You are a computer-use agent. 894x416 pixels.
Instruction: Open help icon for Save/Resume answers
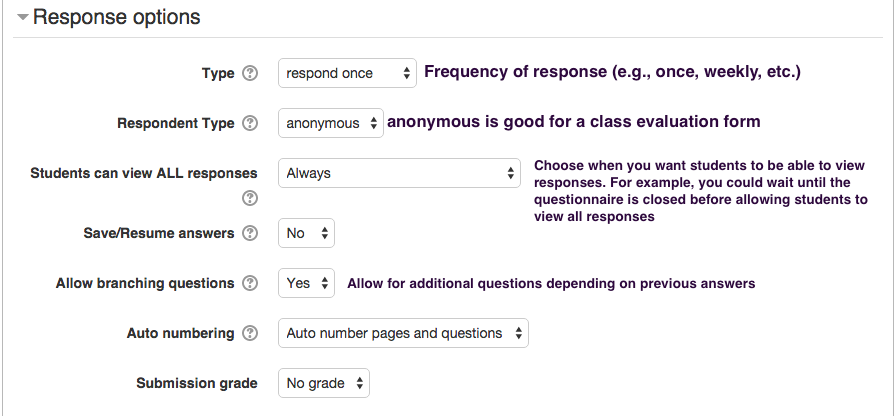coord(250,233)
